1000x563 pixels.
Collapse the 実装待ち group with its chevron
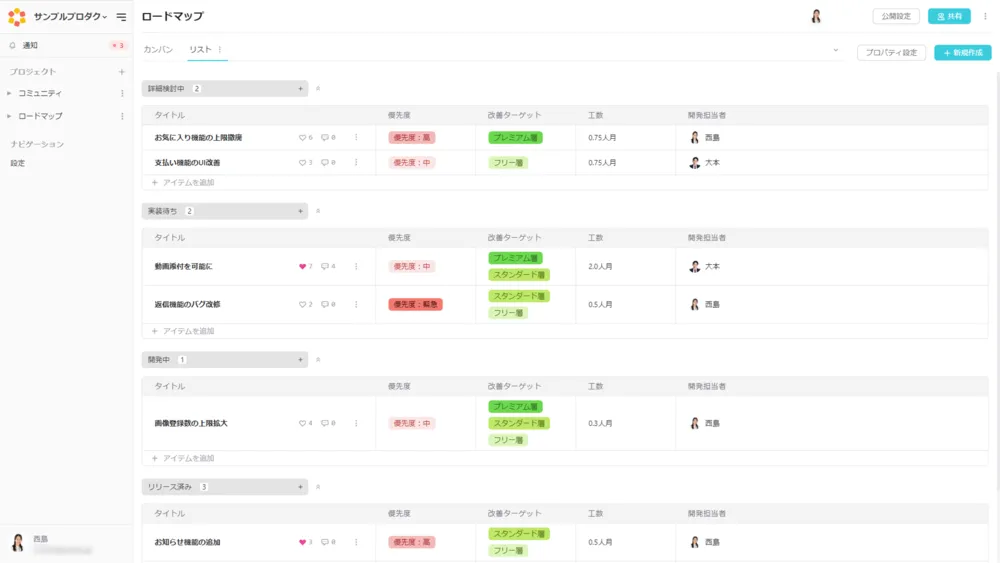[318, 212]
